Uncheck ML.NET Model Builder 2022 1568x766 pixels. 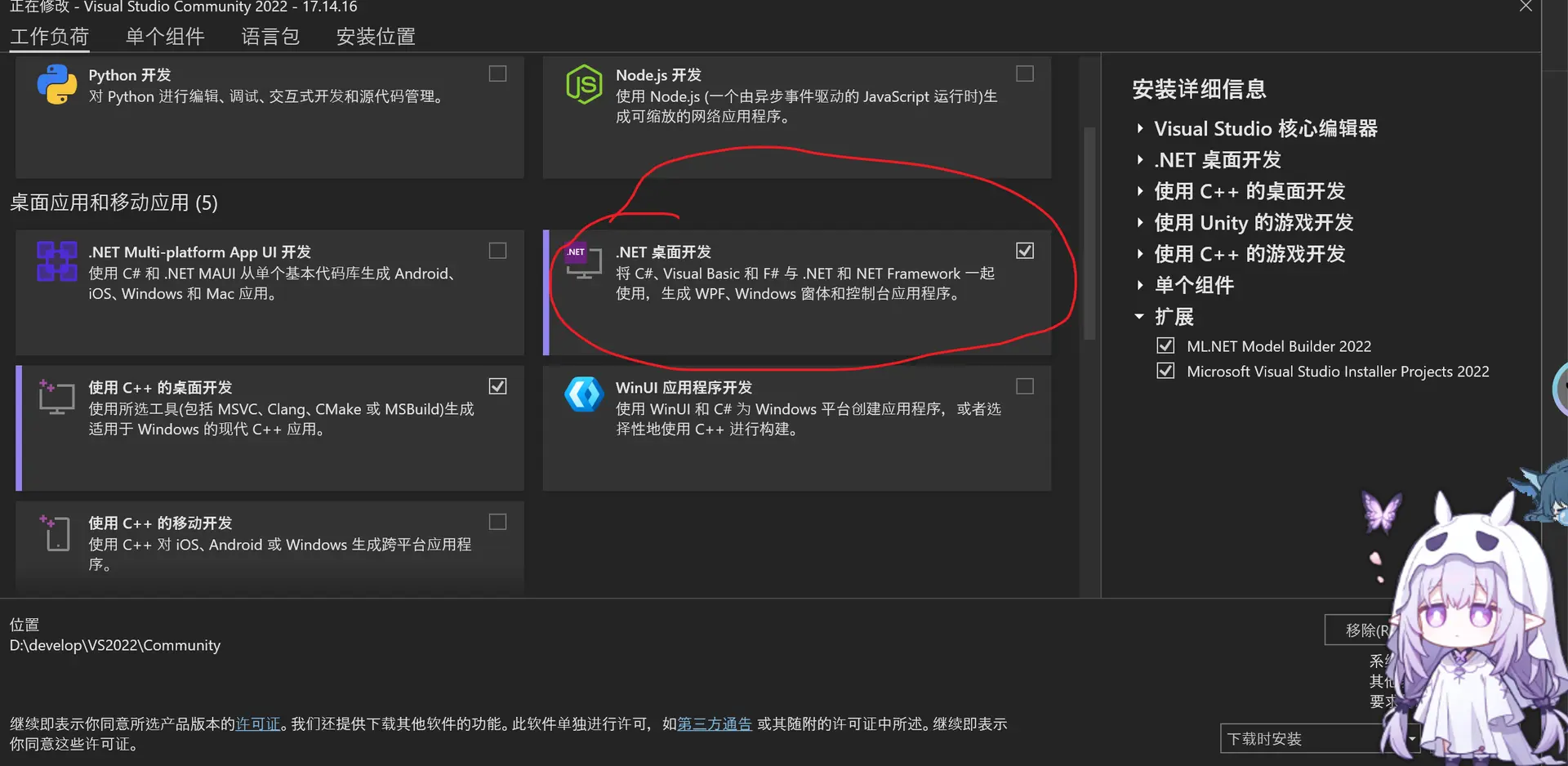1165,345
